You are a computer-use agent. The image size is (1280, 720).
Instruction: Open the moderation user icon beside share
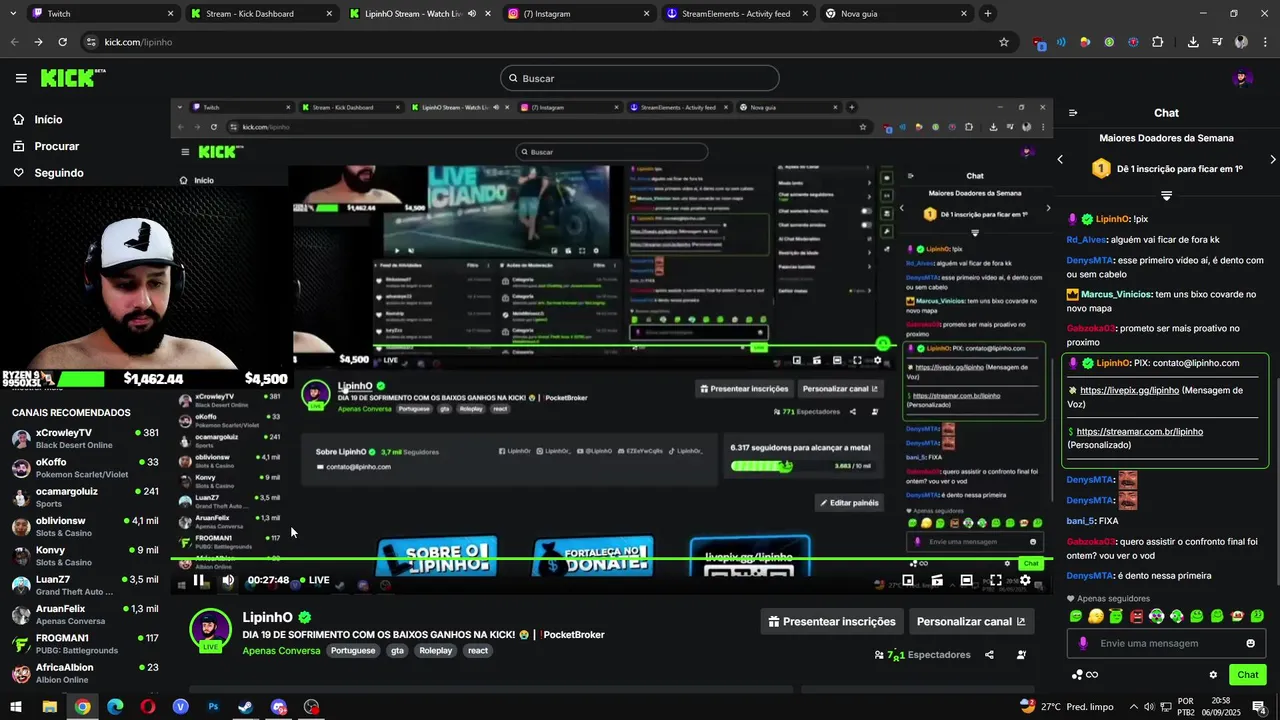point(1021,655)
